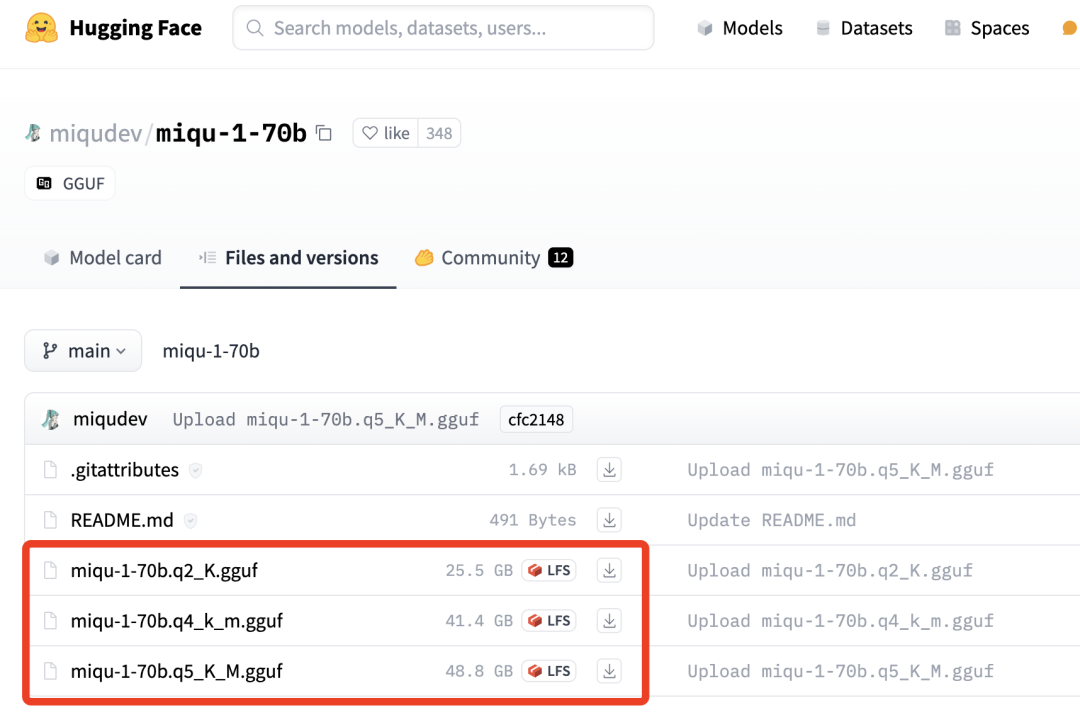
Task: Click the 48.8 GB file size
Action: [x=479, y=671]
